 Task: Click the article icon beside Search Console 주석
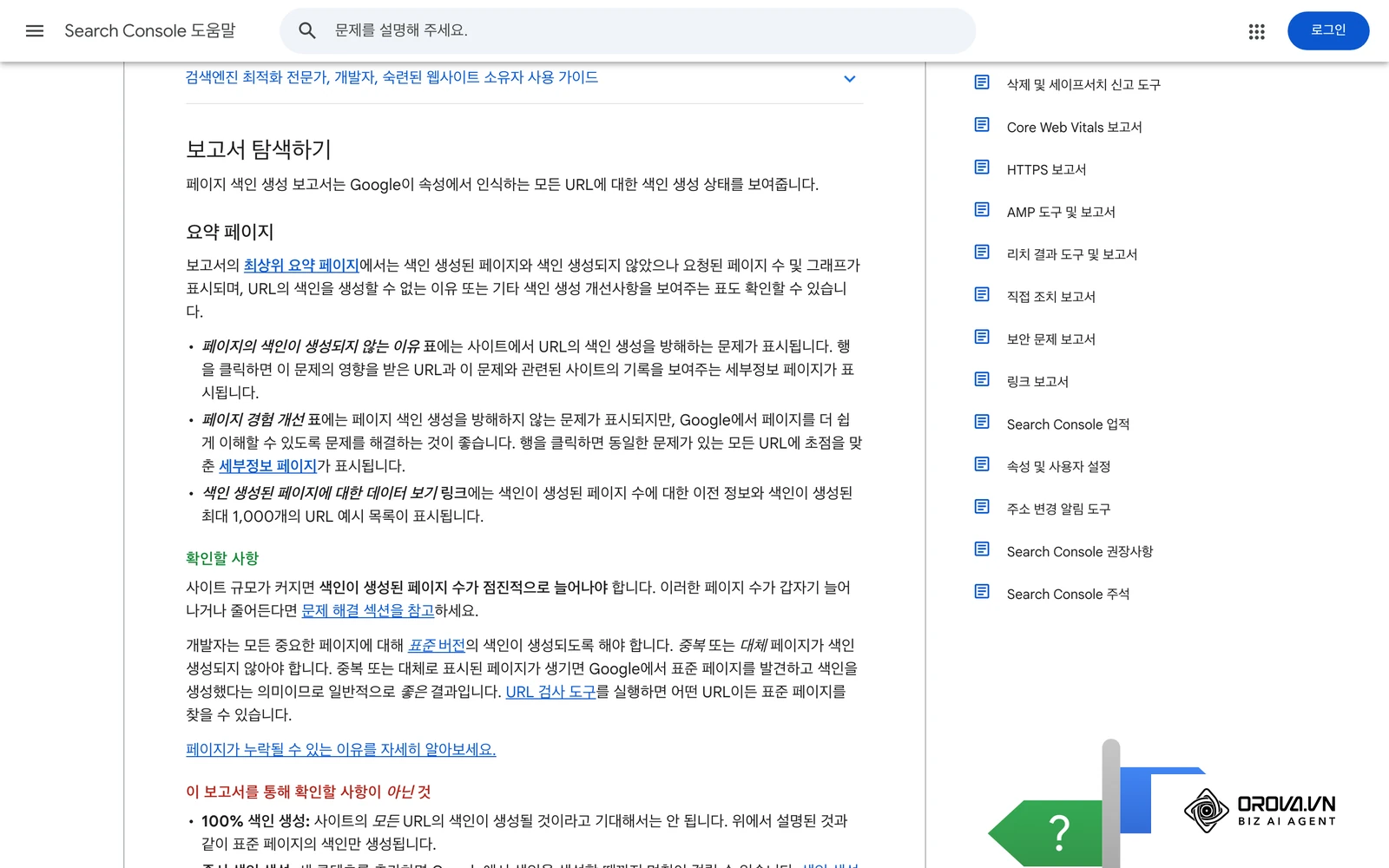[982, 593]
